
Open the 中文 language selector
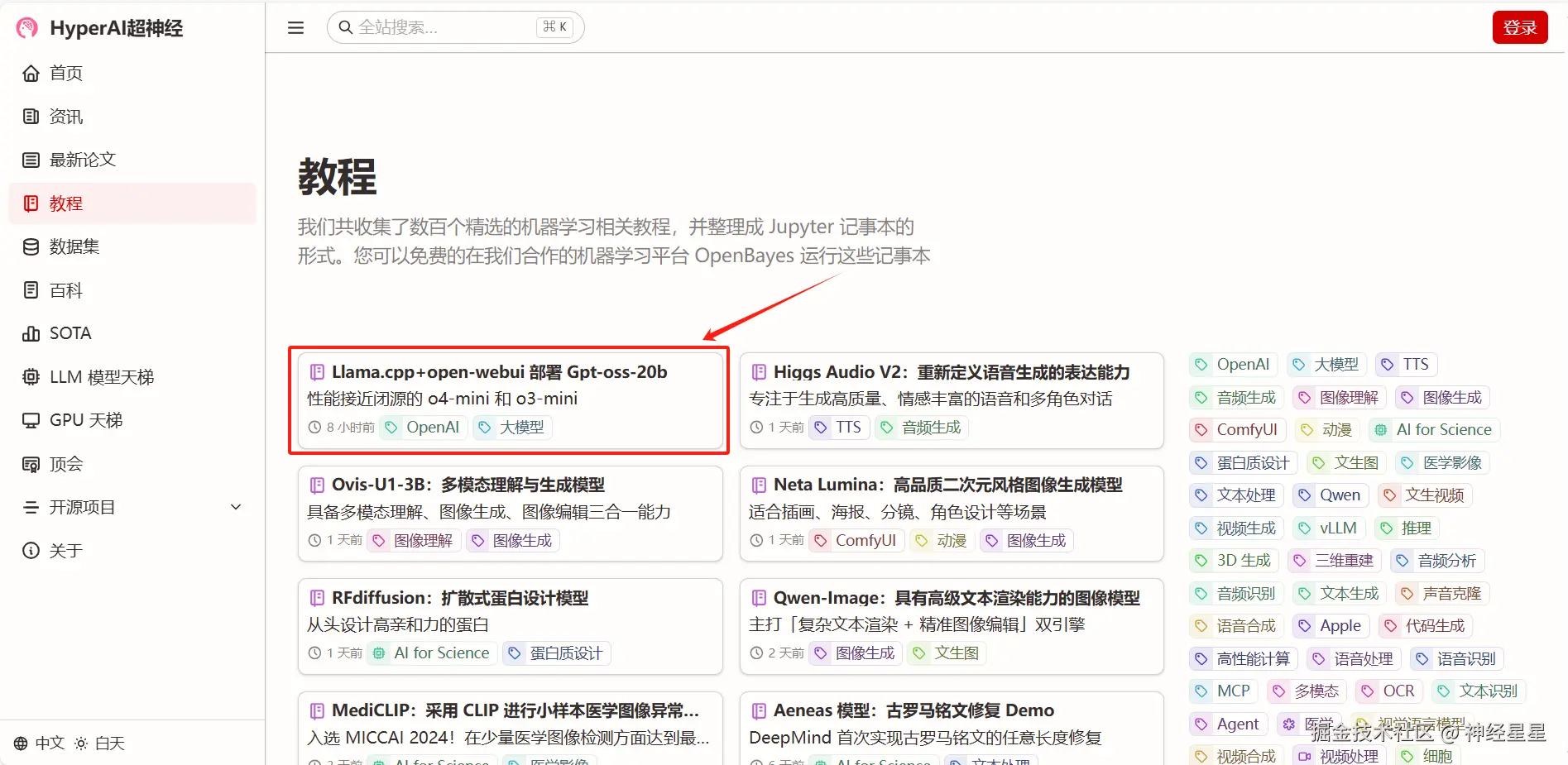(x=39, y=743)
